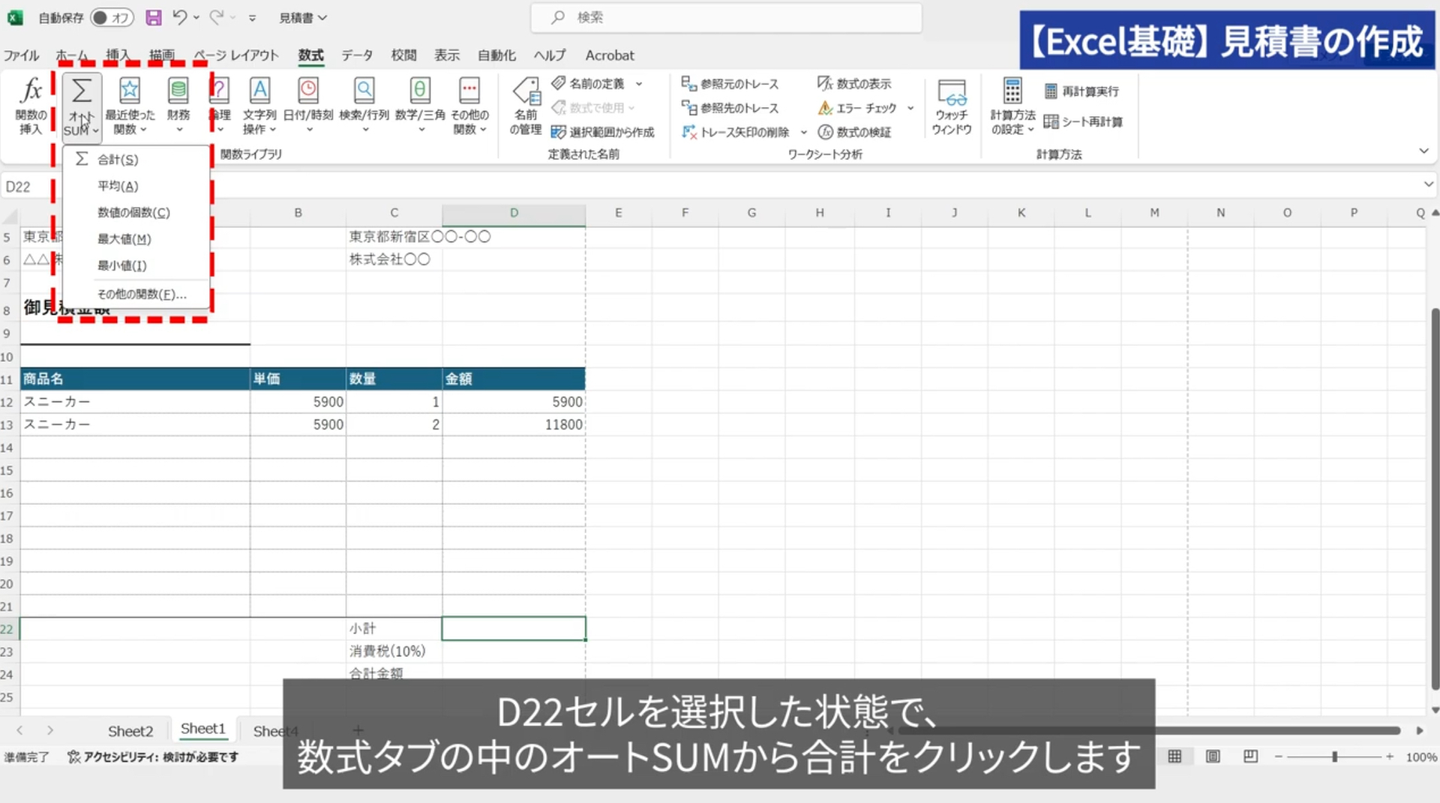The height and width of the screenshot is (803, 1440).
Task: Open the 最近使った関数 function list
Action: click(x=130, y=106)
